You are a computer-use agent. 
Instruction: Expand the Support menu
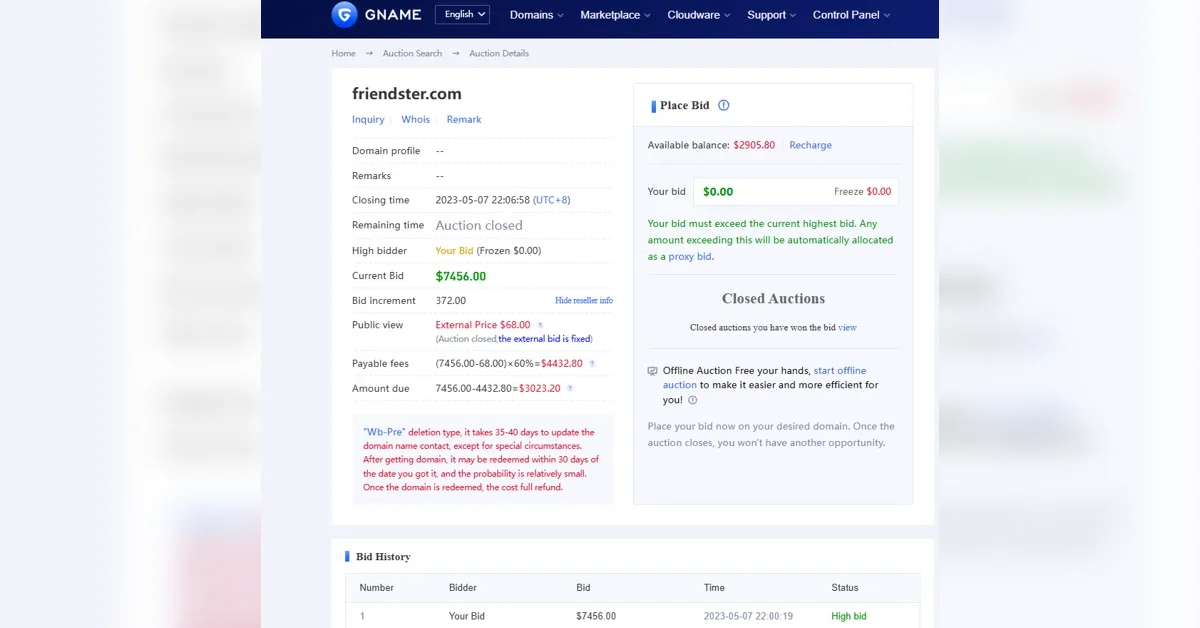click(x=772, y=15)
